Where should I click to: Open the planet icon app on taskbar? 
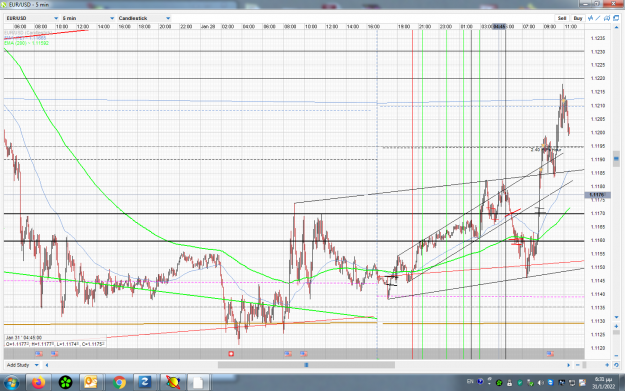coord(173,383)
